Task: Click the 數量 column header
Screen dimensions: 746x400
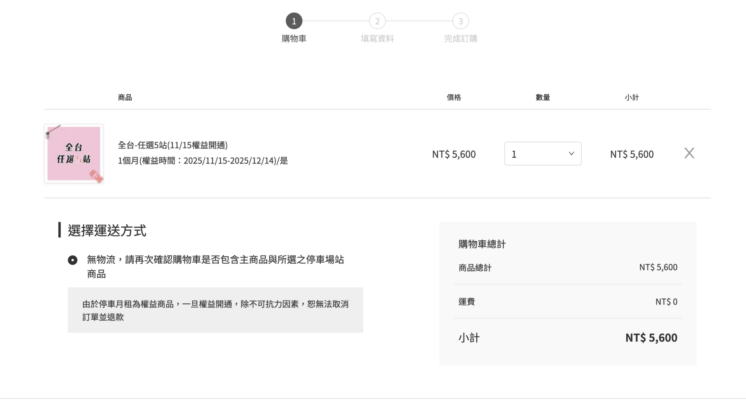Action: [542, 97]
